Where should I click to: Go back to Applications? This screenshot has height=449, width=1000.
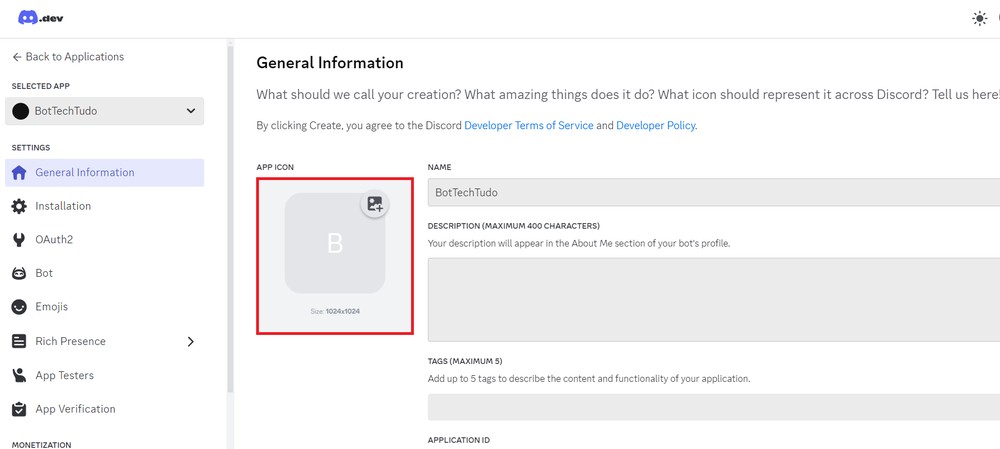pyautogui.click(x=68, y=57)
